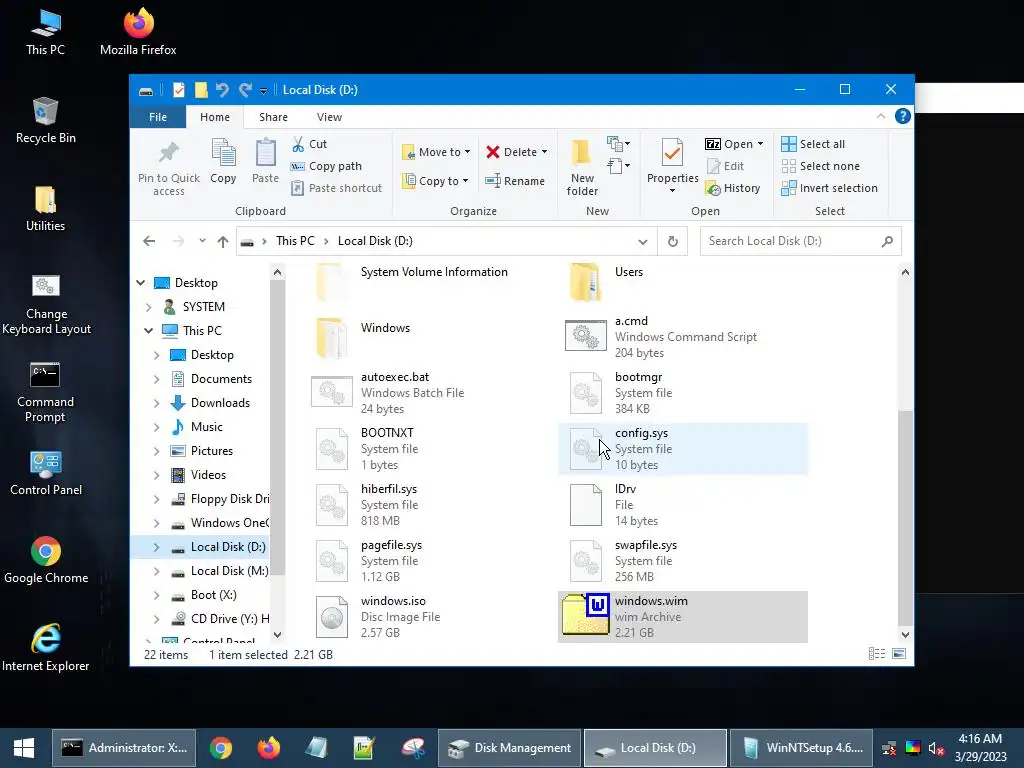
Task: Expand Local Disk (M:) tree node
Action: click(157, 571)
